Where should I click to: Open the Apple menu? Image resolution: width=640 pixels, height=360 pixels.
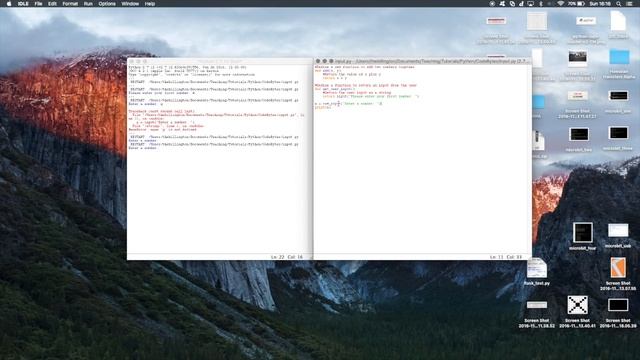[x=9, y=4]
